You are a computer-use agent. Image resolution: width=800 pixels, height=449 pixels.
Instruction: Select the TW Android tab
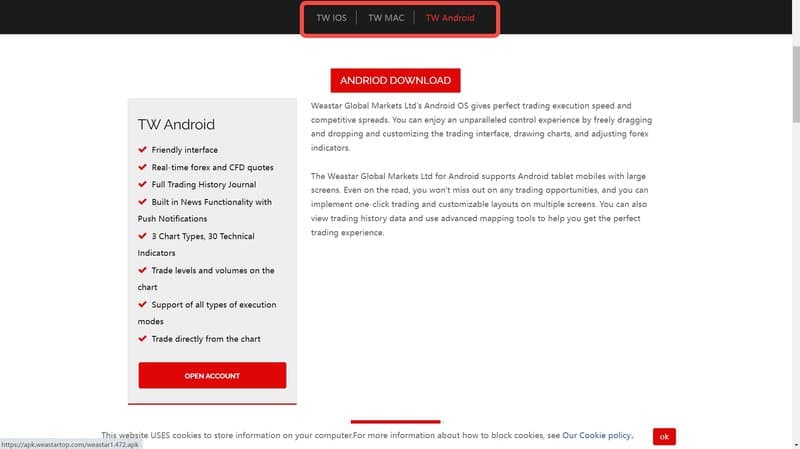pyautogui.click(x=450, y=18)
